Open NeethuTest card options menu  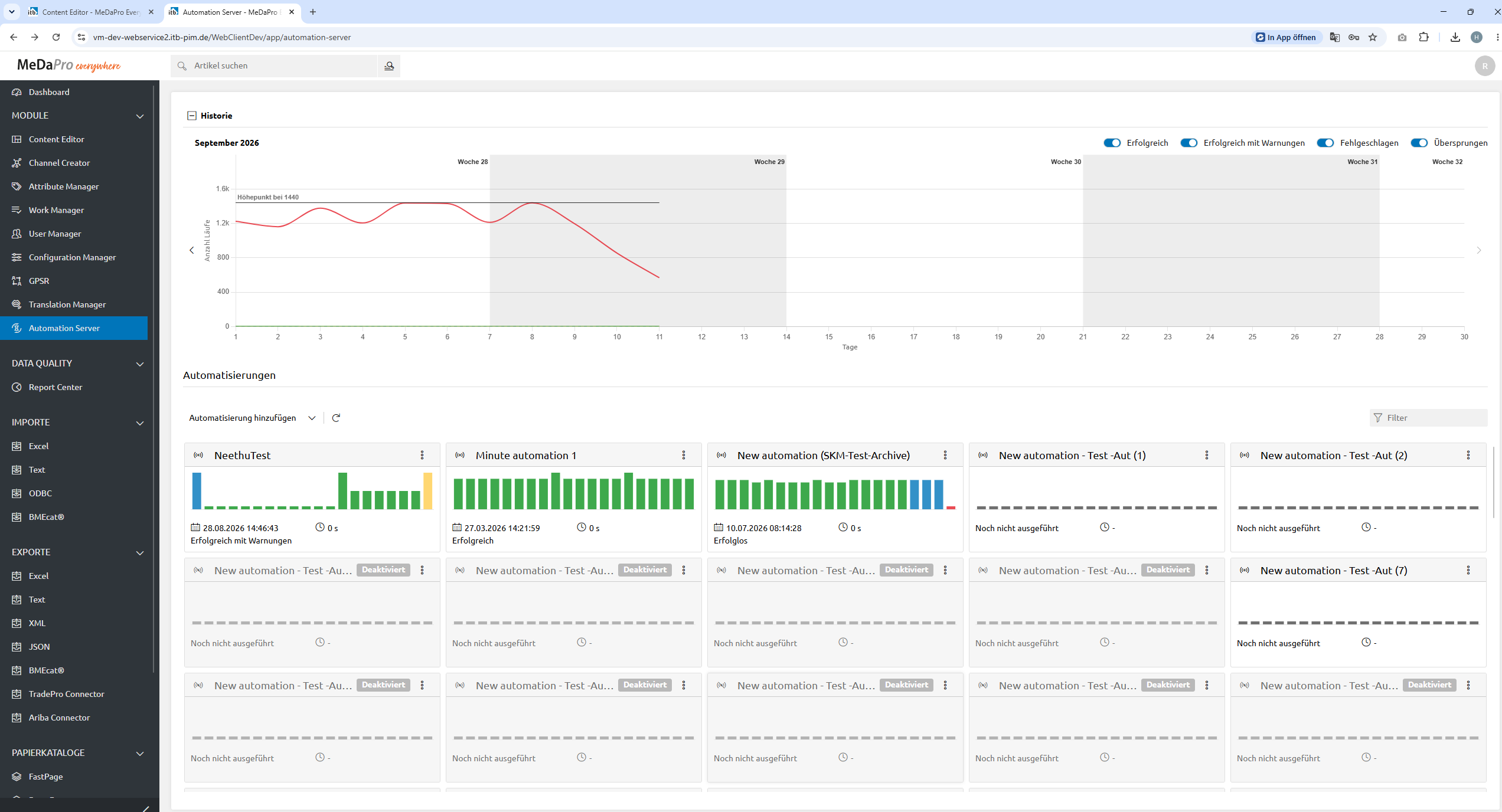[422, 455]
